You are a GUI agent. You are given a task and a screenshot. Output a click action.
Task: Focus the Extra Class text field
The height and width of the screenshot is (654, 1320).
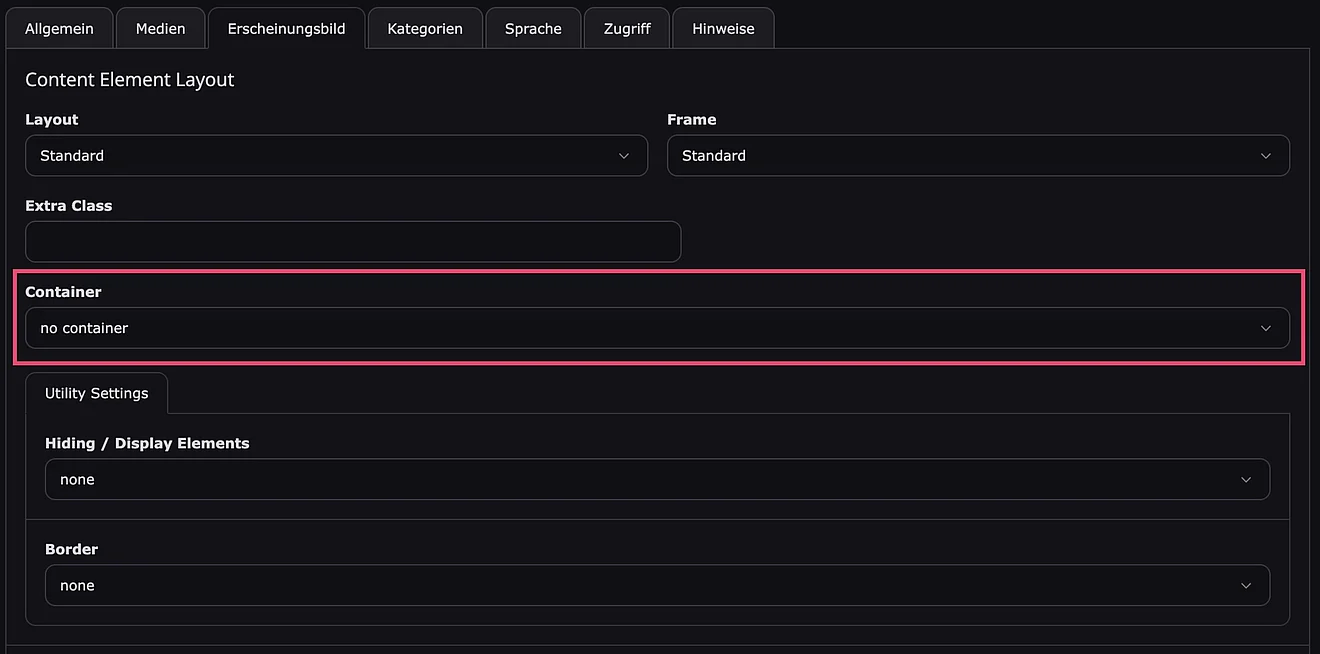click(x=353, y=242)
